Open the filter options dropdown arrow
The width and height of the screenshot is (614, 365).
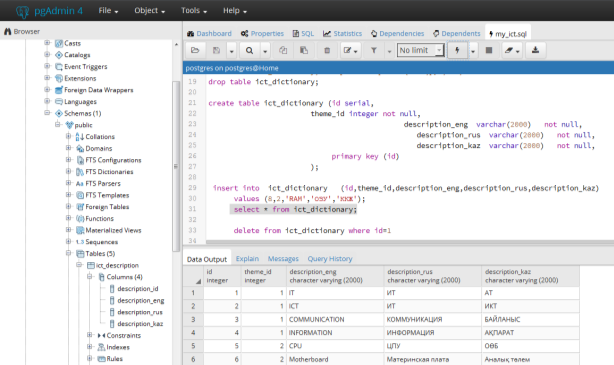[x=389, y=51]
